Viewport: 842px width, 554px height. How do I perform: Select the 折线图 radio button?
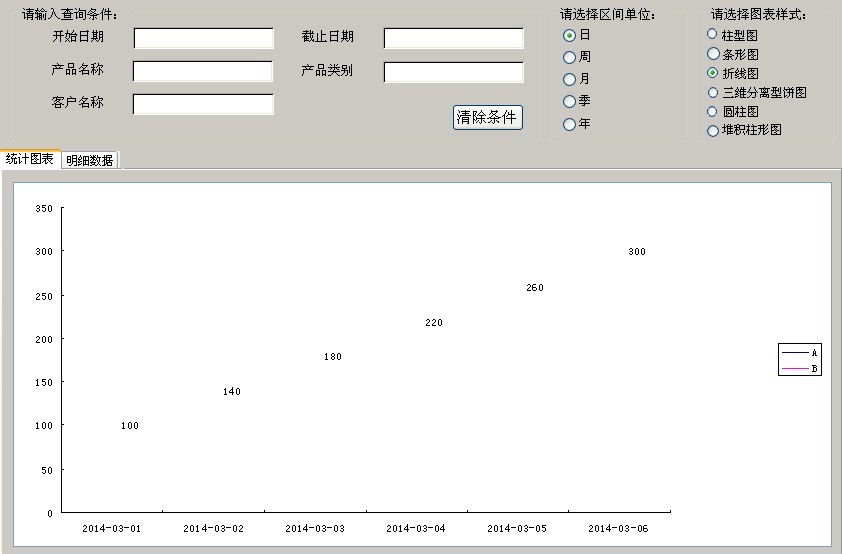point(713,73)
